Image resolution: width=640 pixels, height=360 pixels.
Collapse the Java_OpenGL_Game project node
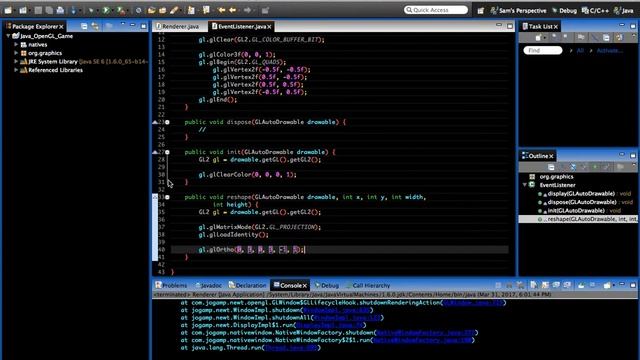point(8,36)
